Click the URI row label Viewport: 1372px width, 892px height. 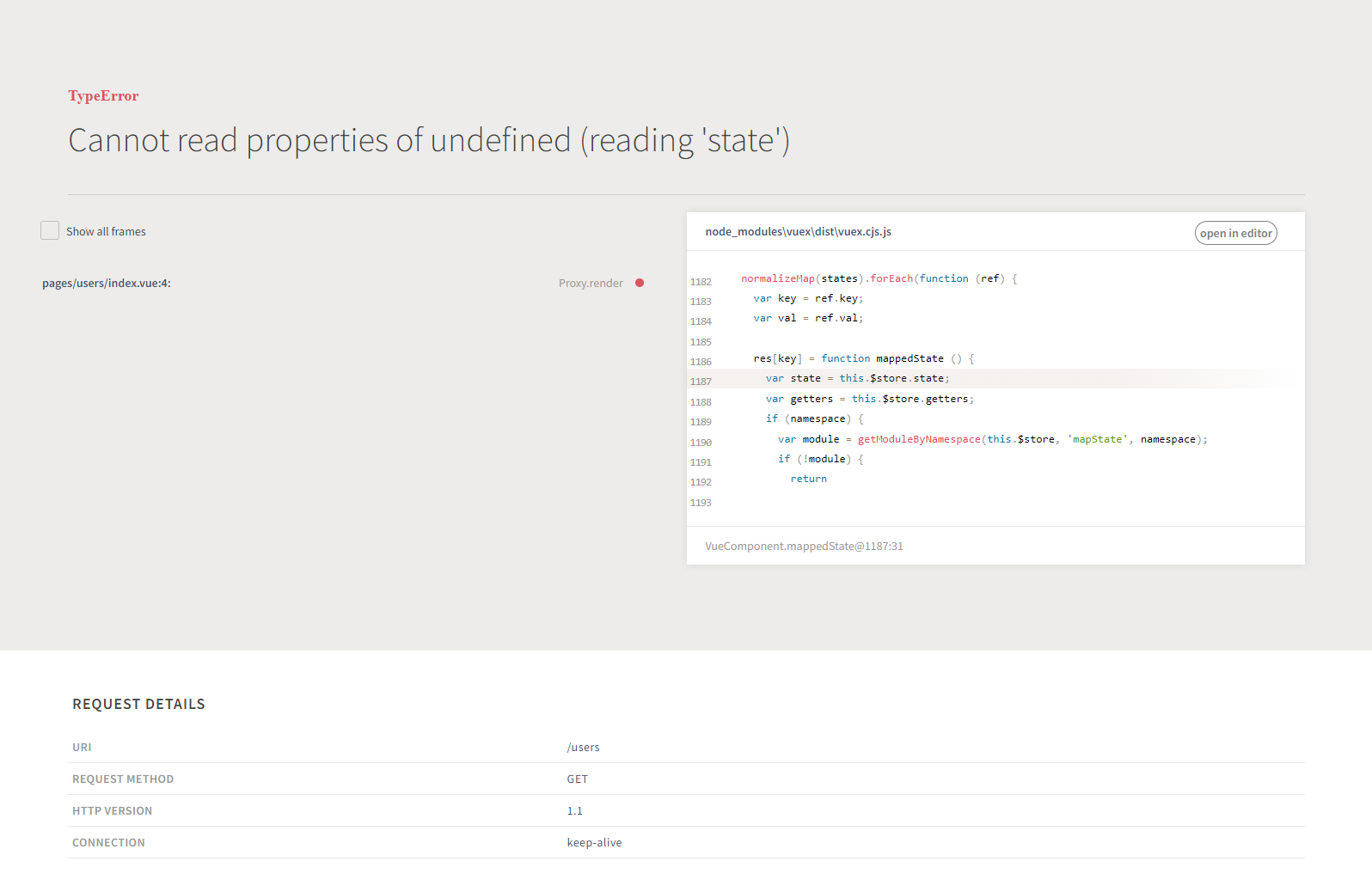tap(82, 747)
